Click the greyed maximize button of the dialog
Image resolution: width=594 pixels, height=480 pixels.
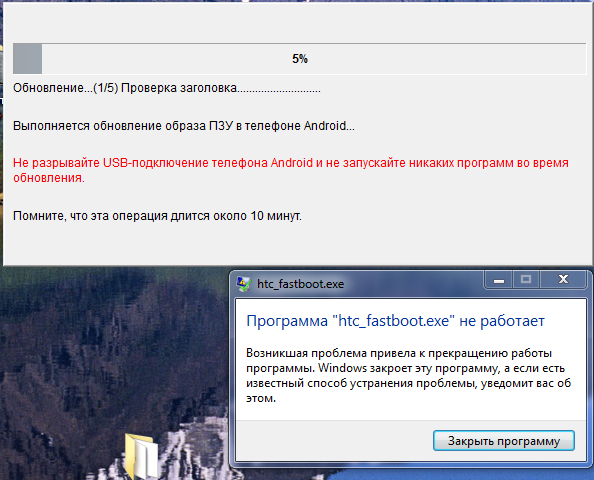[x=526, y=280]
